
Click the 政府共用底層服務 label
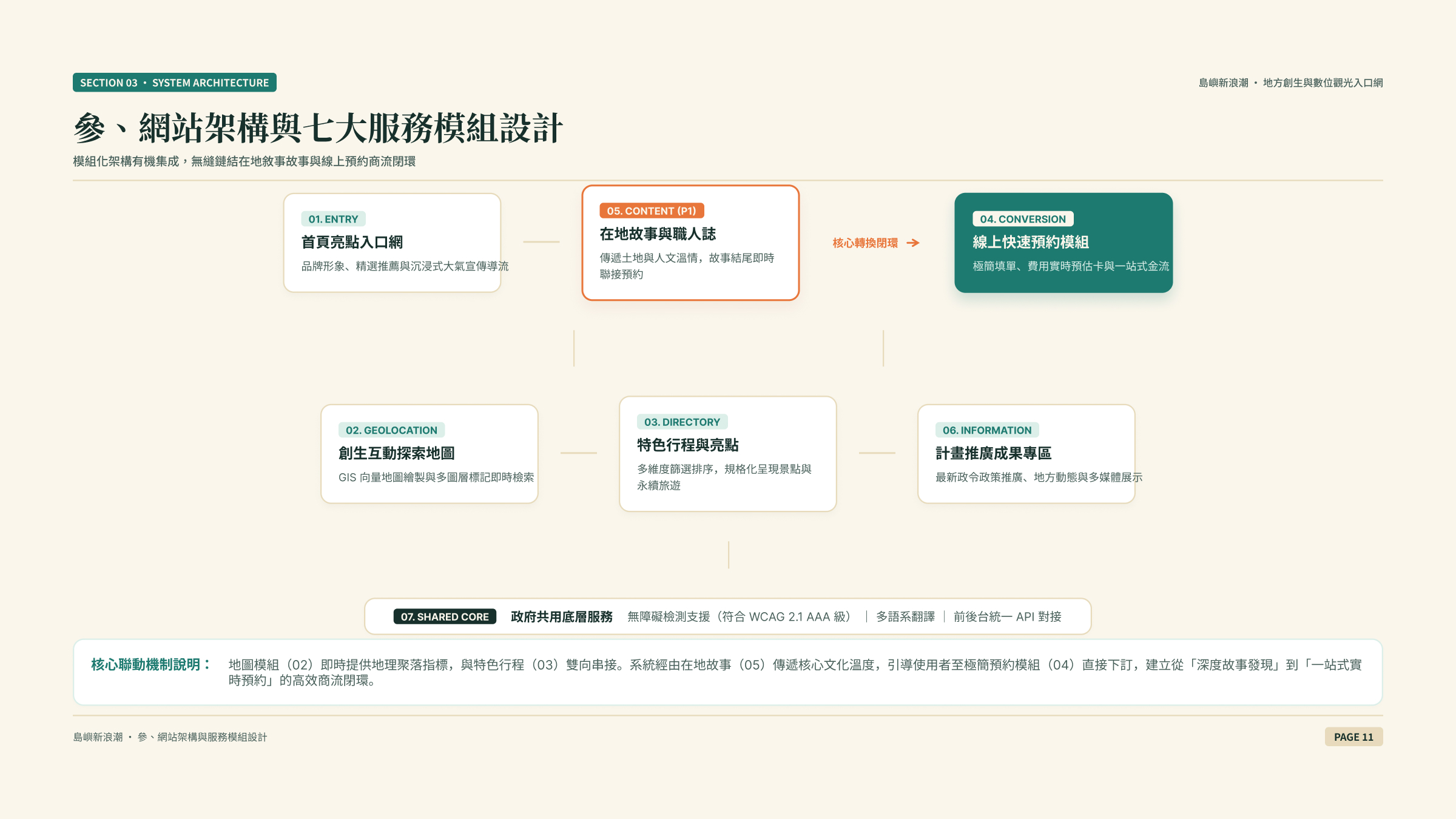[562, 616]
